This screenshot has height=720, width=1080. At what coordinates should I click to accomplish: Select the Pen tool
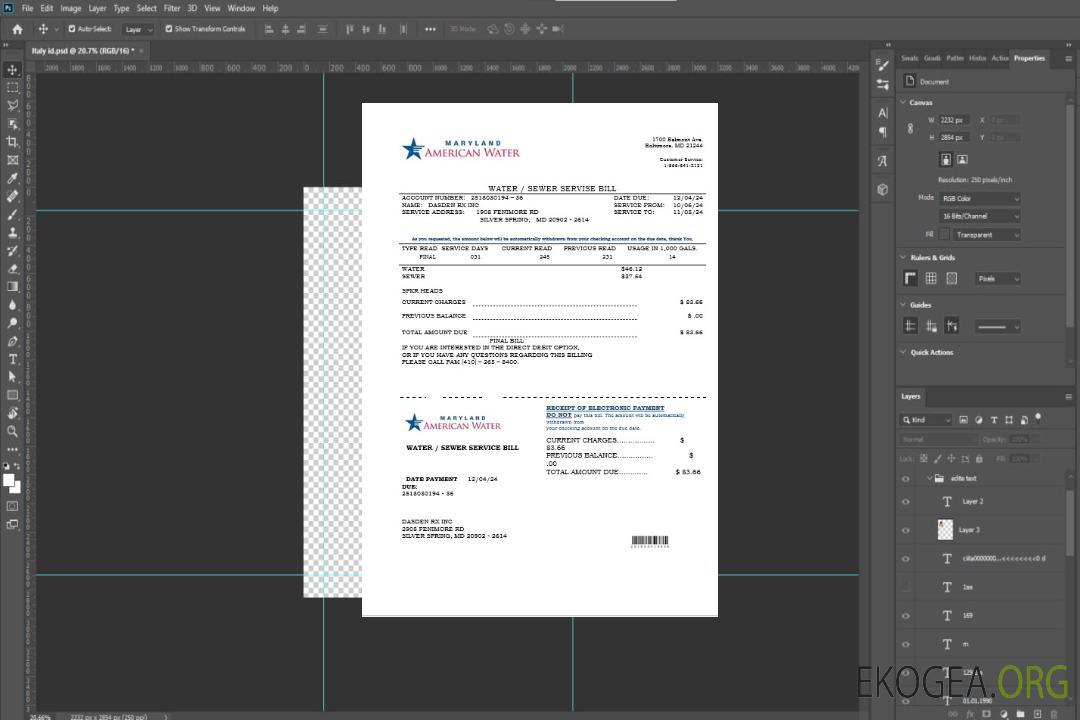pyautogui.click(x=12, y=341)
